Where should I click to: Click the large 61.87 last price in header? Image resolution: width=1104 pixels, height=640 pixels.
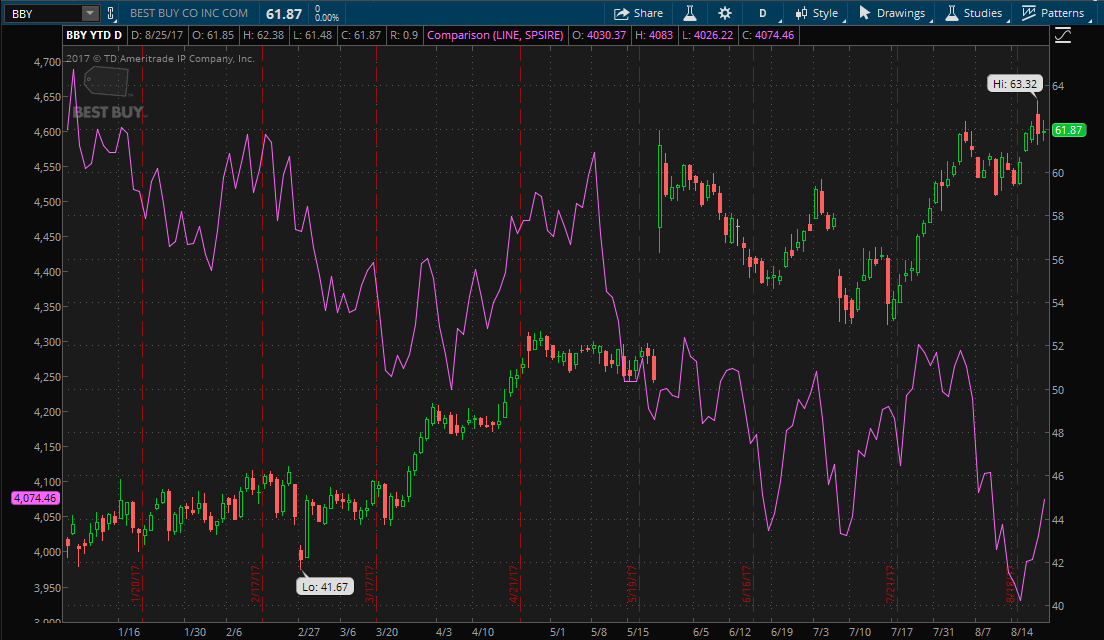(284, 14)
